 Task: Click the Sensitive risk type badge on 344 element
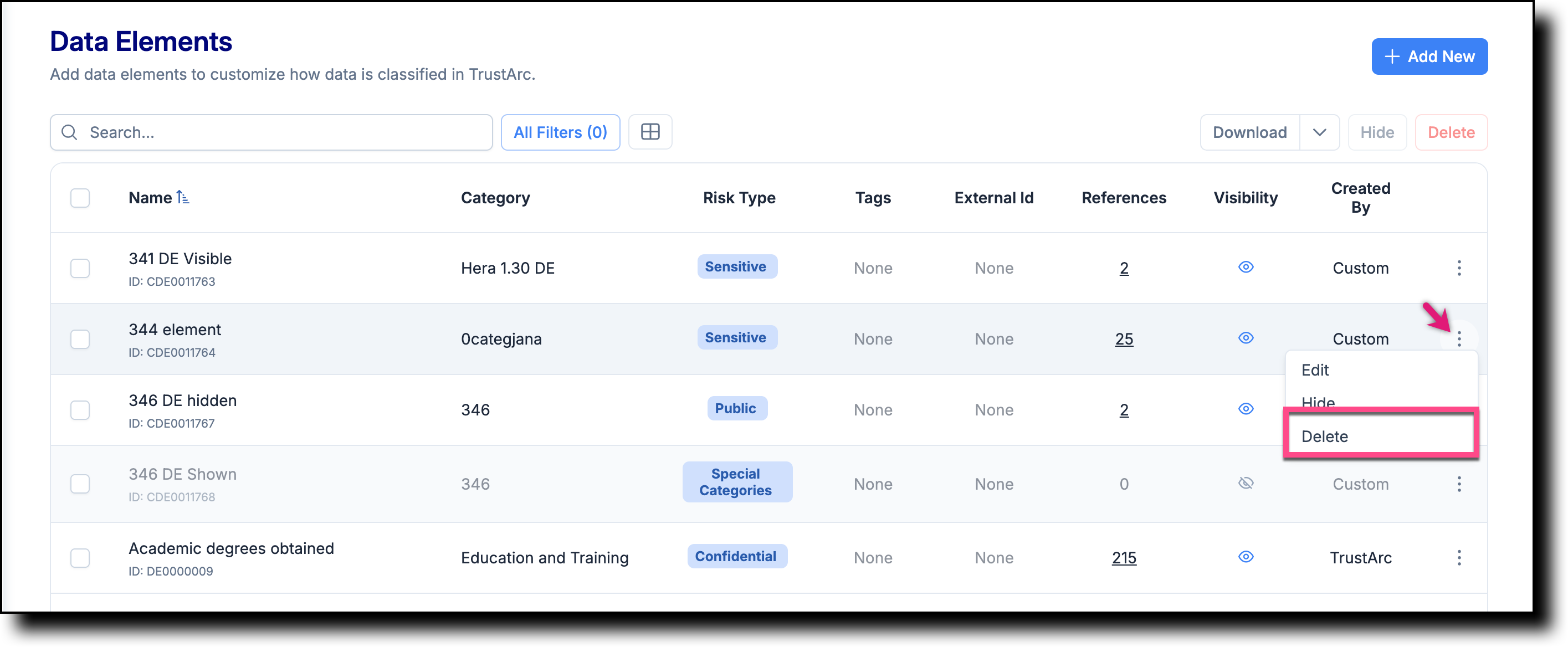(x=736, y=337)
